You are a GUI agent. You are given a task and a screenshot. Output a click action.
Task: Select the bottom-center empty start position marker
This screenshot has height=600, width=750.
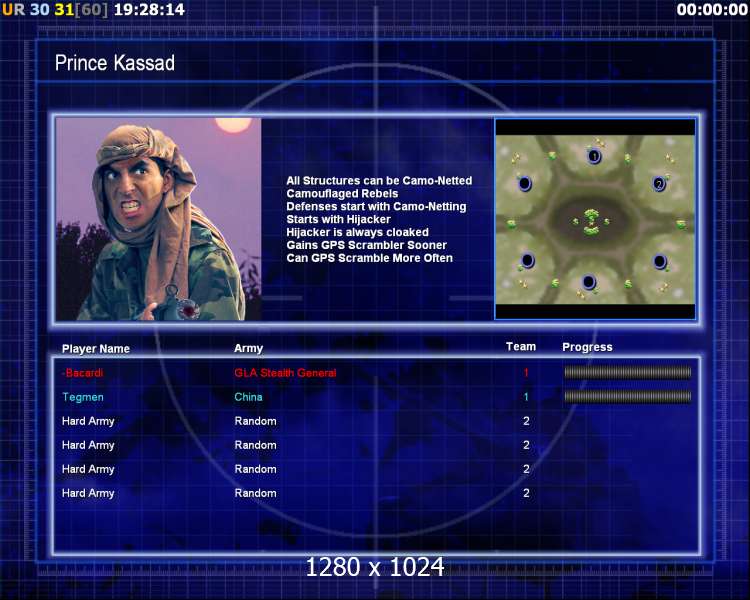(589, 282)
